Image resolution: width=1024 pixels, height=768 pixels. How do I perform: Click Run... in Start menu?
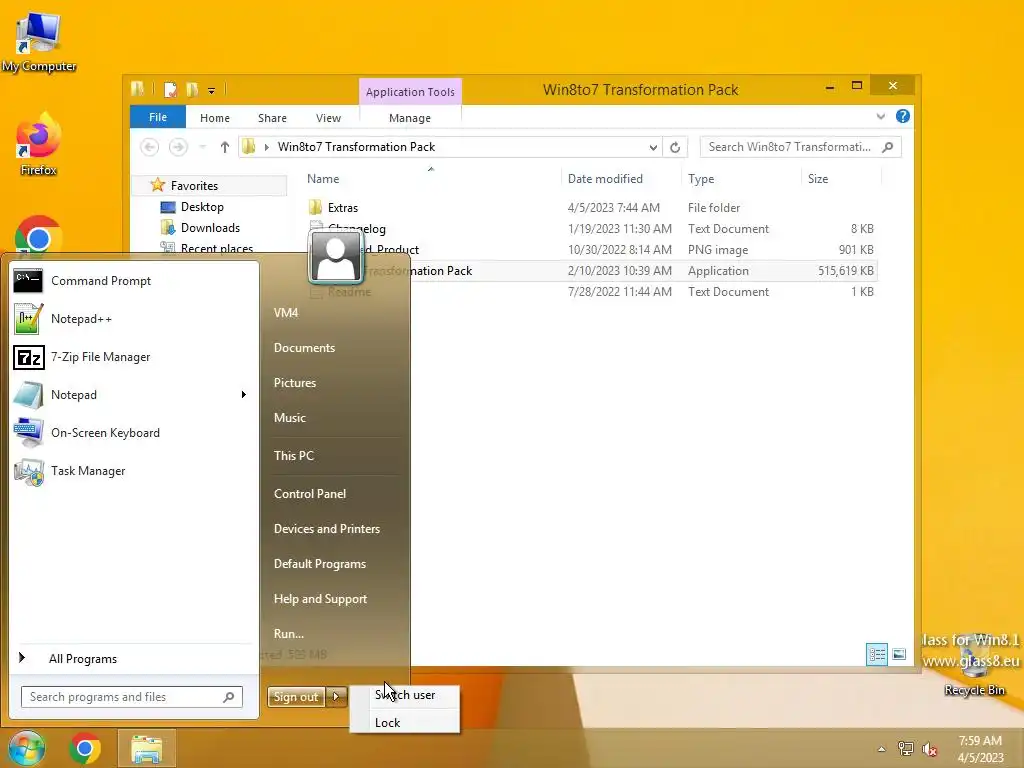(289, 633)
